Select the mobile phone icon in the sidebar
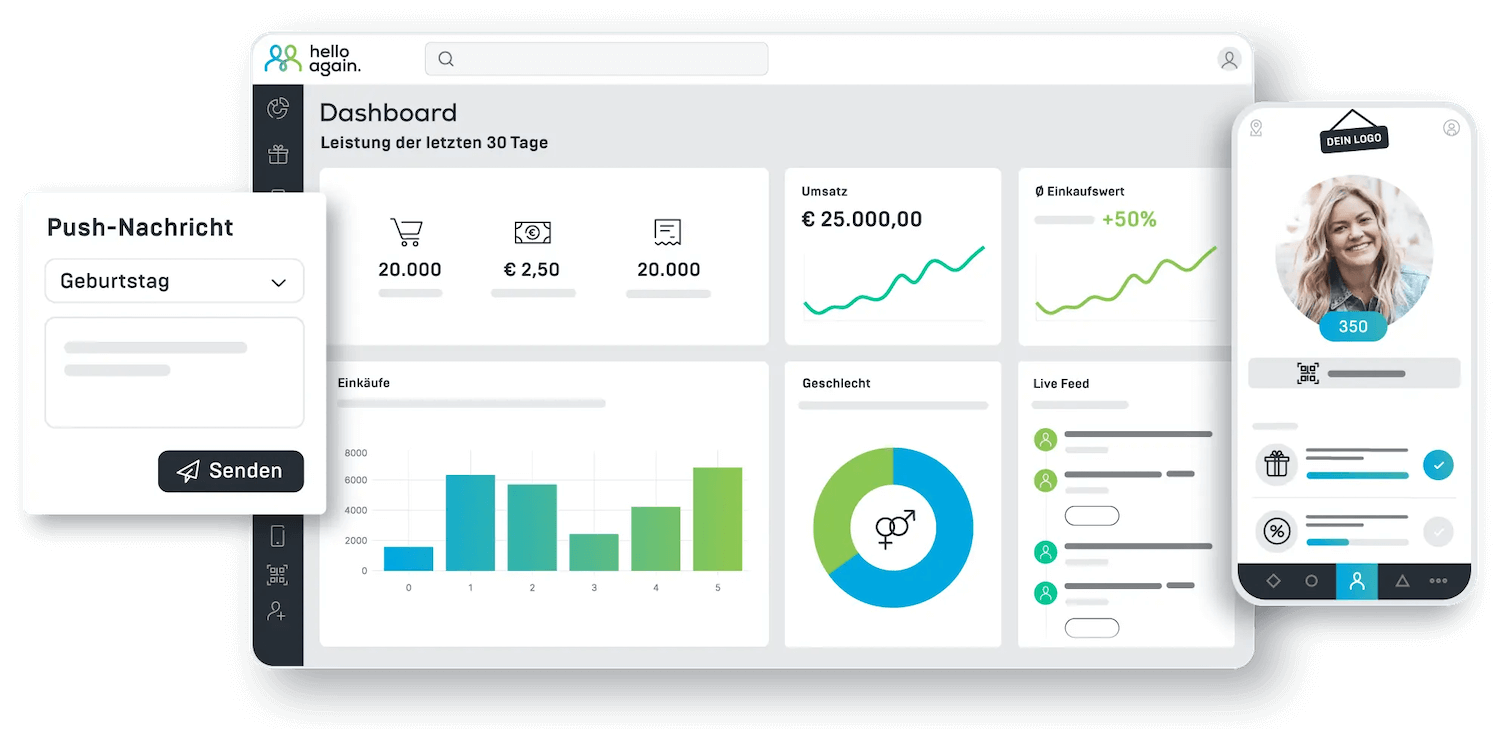This screenshot has height=729, width=1500. (278, 536)
